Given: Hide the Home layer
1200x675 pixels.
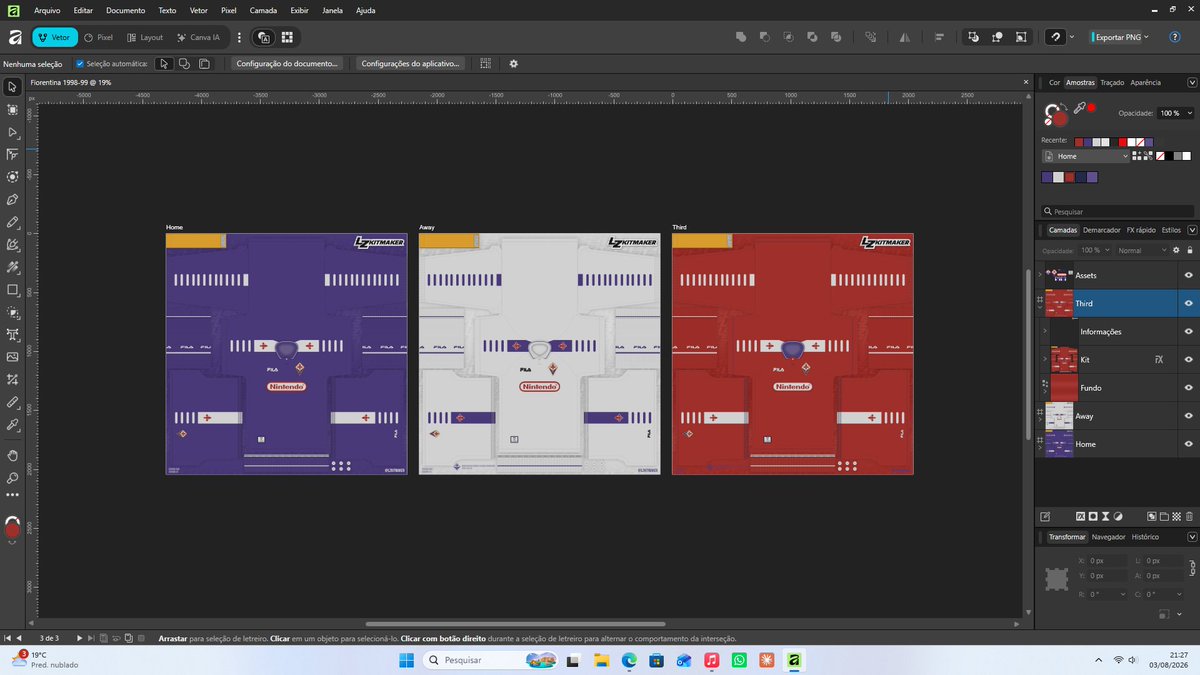Looking at the screenshot, I should (1188, 443).
